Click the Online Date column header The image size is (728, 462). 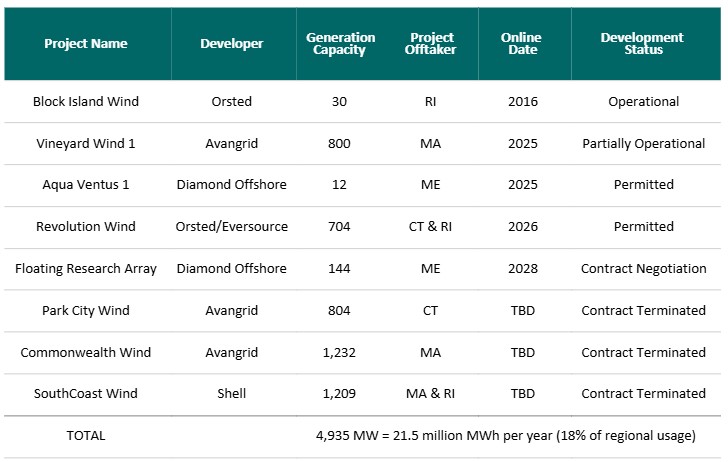521,44
